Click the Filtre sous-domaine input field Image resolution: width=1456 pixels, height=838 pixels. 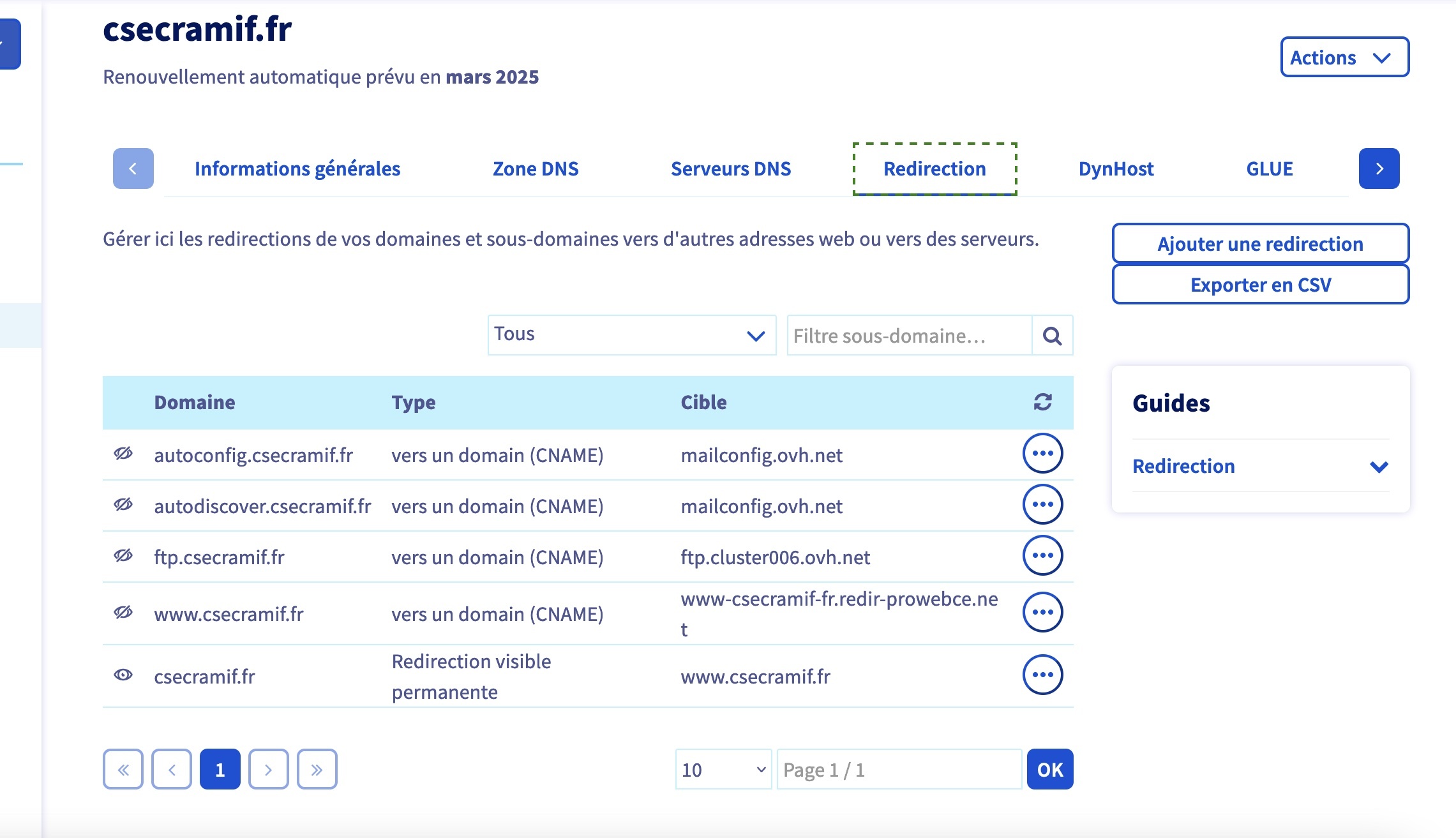[909, 336]
